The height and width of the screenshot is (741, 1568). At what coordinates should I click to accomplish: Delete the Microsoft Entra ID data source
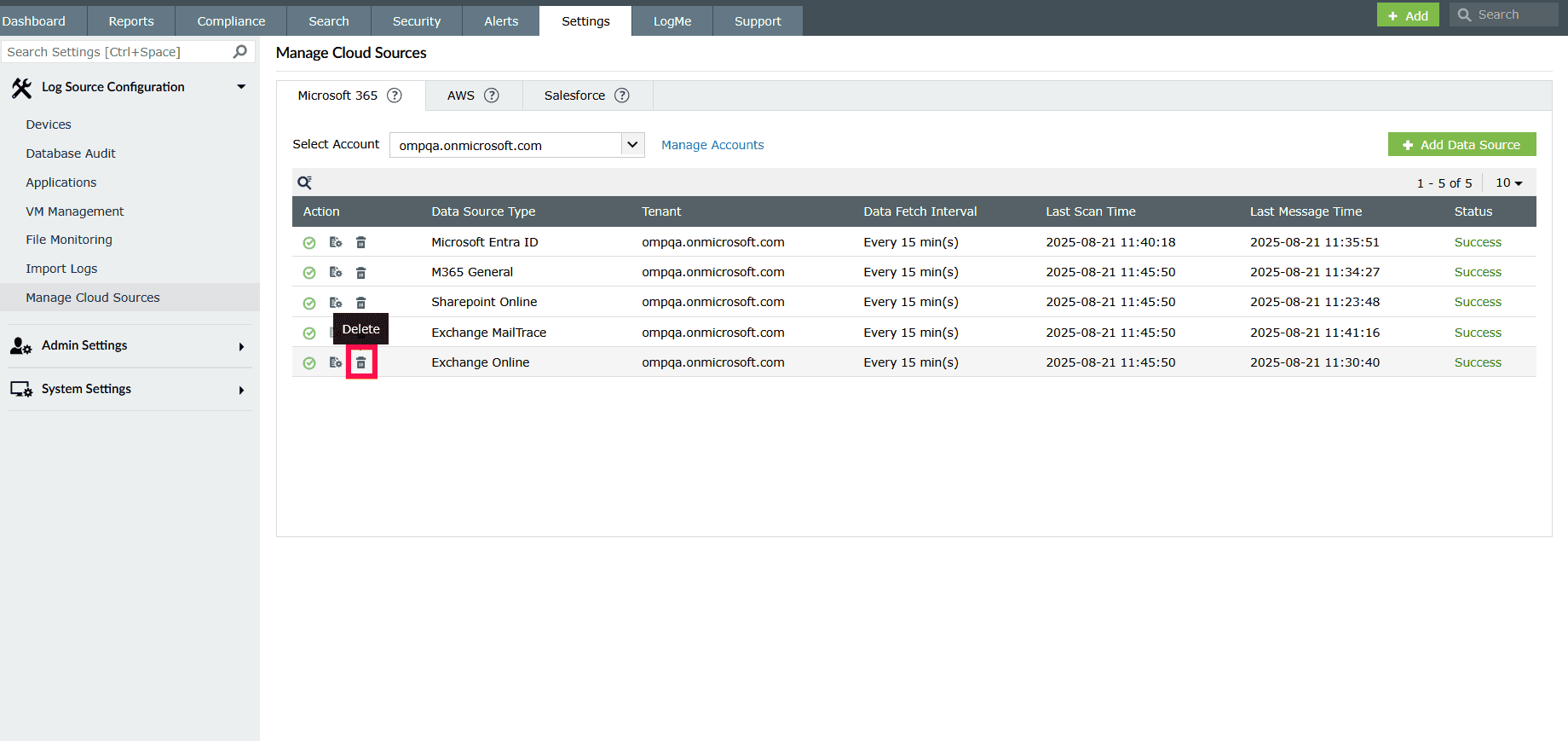[360, 243]
